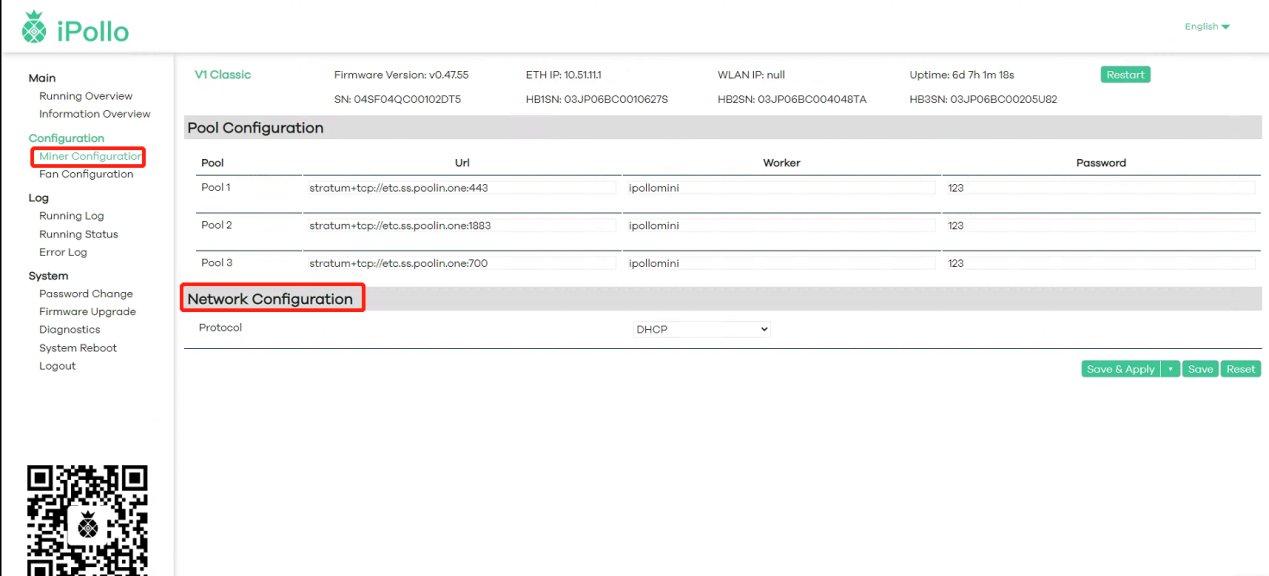
Task: Open the English language dropdown
Action: click(1207, 27)
